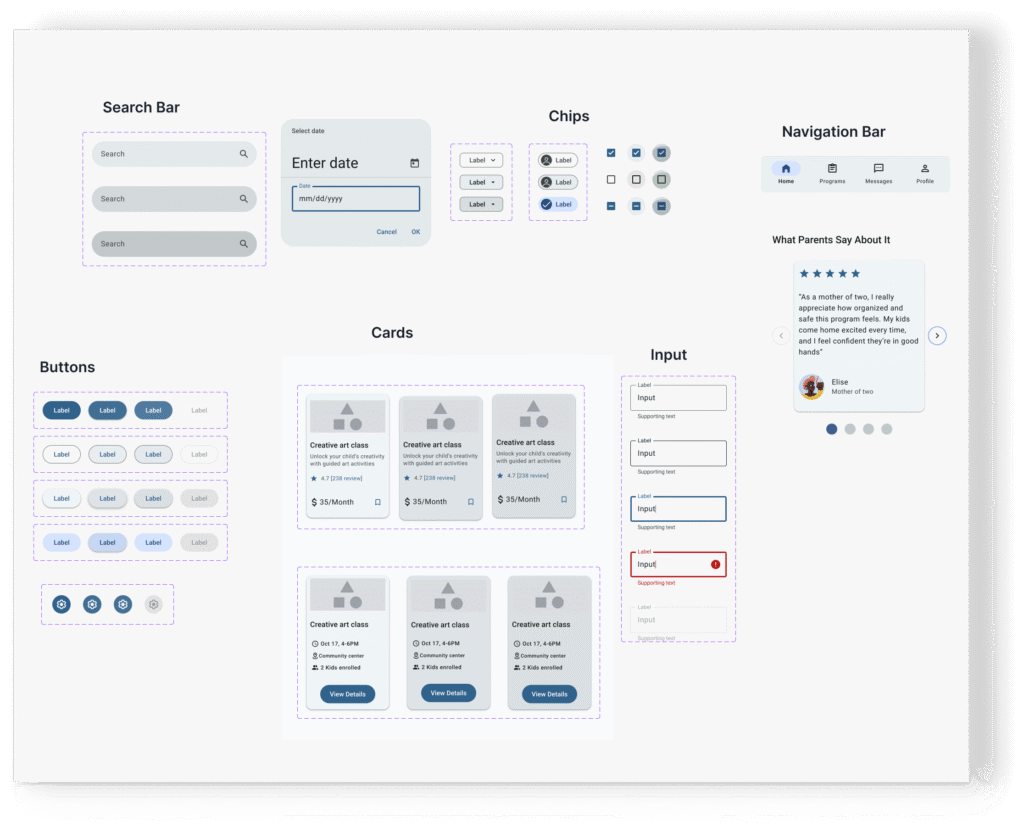Click the Messages chat bubble icon

(878, 169)
